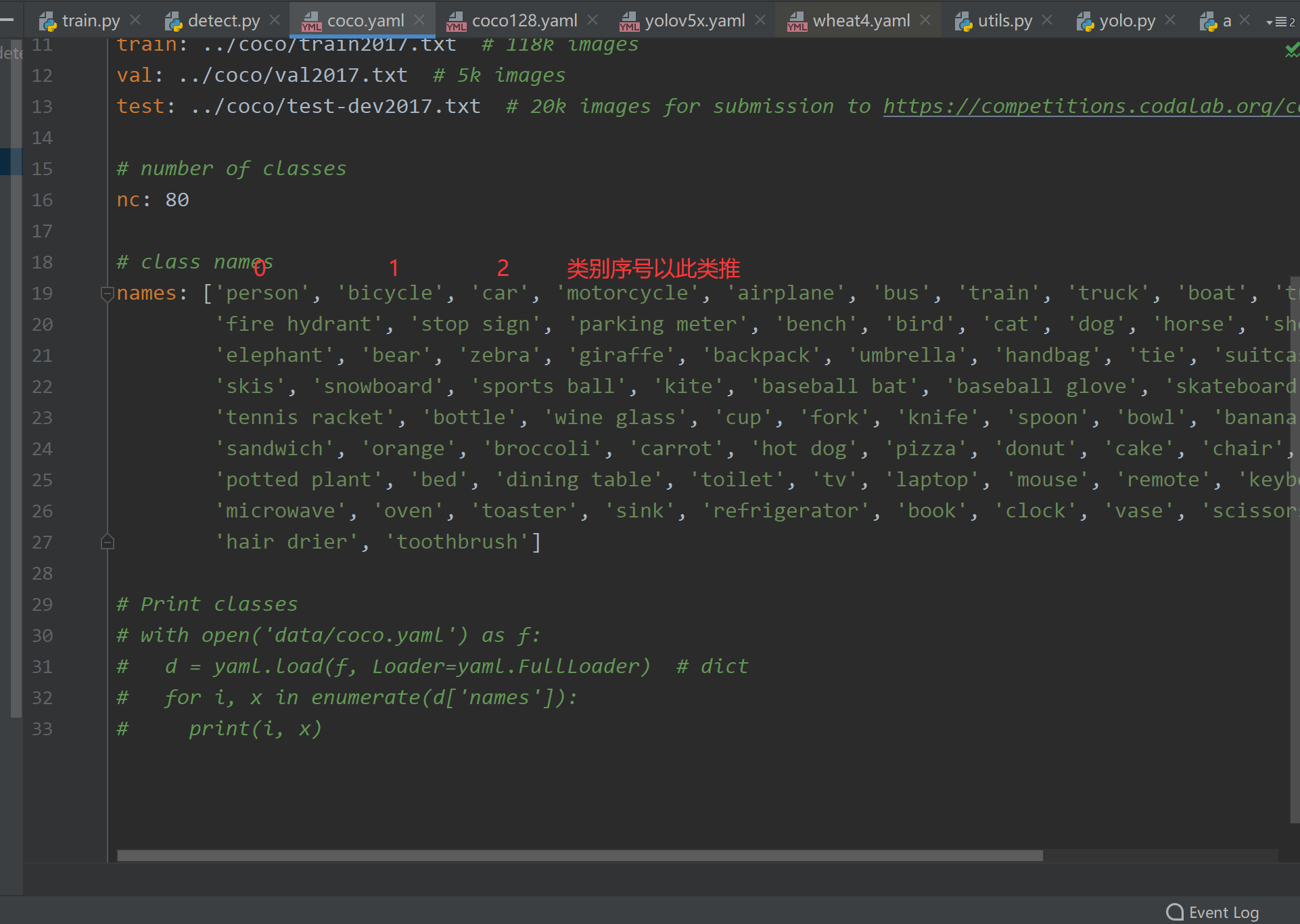Switch to the detect.py tab
This screenshot has width=1300, height=924.
click(x=223, y=21)
